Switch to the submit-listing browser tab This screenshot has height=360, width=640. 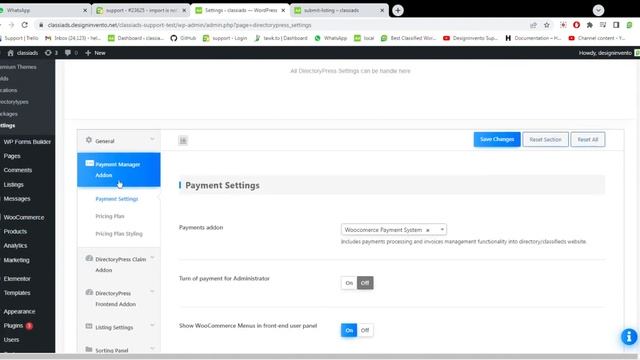pos(339,10)
